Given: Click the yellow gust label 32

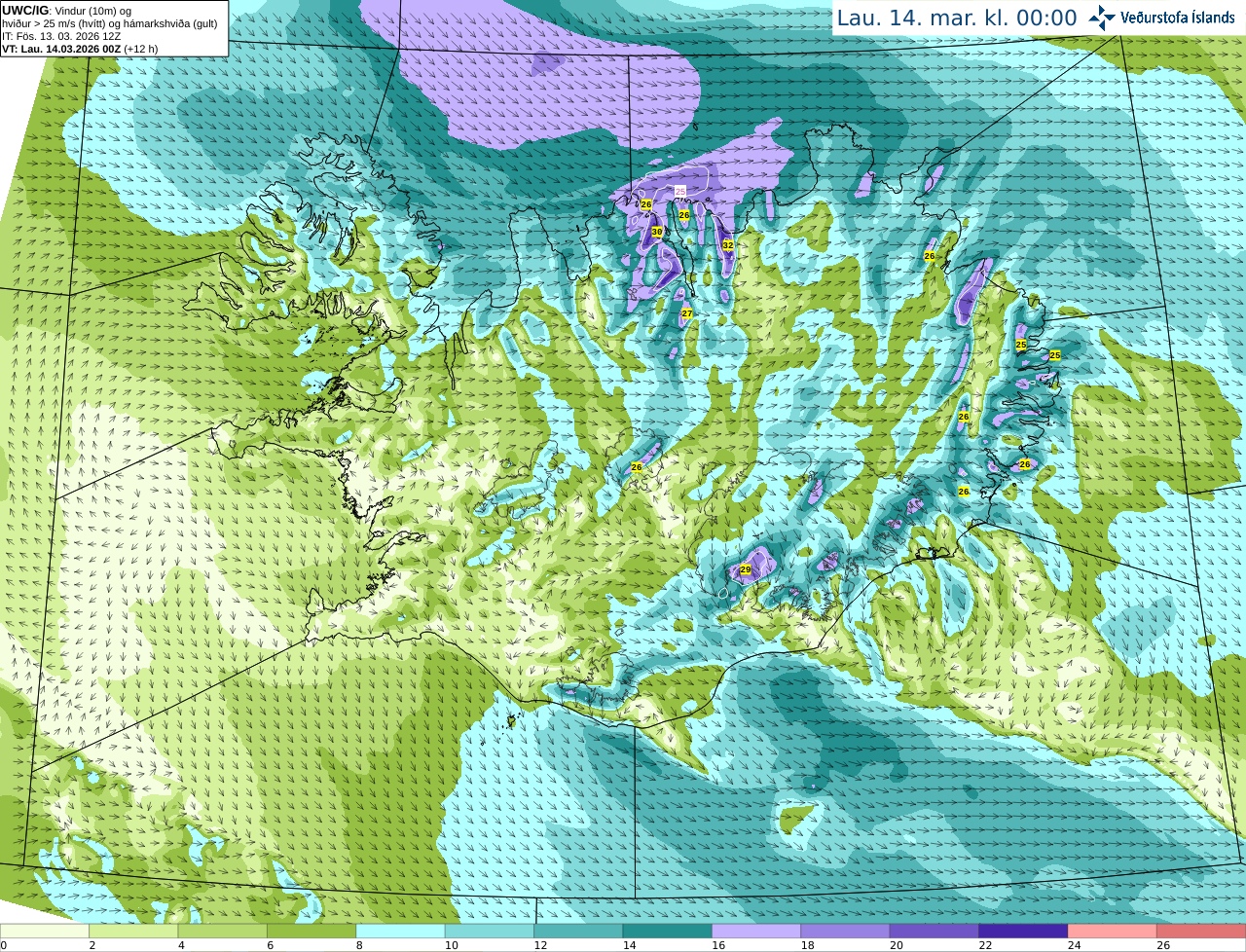Looking at the screenshot, I should pos(727,245).
